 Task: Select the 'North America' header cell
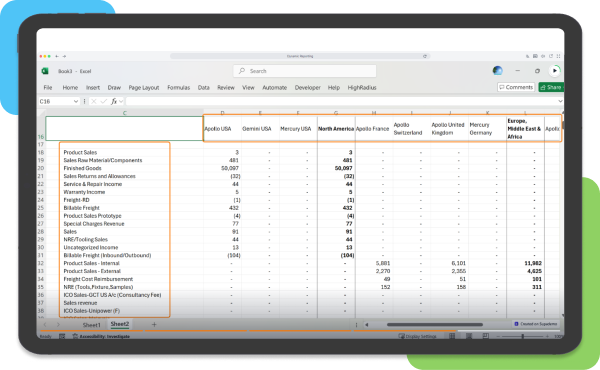336,129
